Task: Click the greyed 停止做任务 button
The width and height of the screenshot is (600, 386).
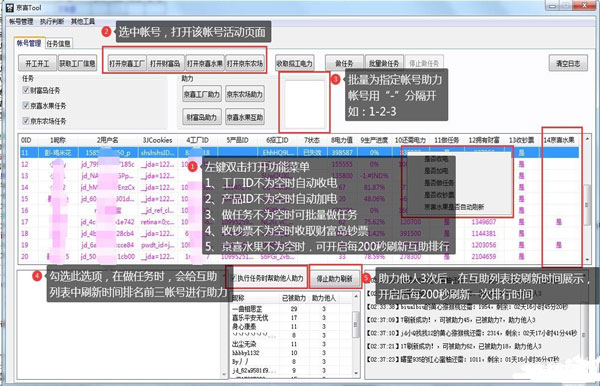Action: pos(424,64)
